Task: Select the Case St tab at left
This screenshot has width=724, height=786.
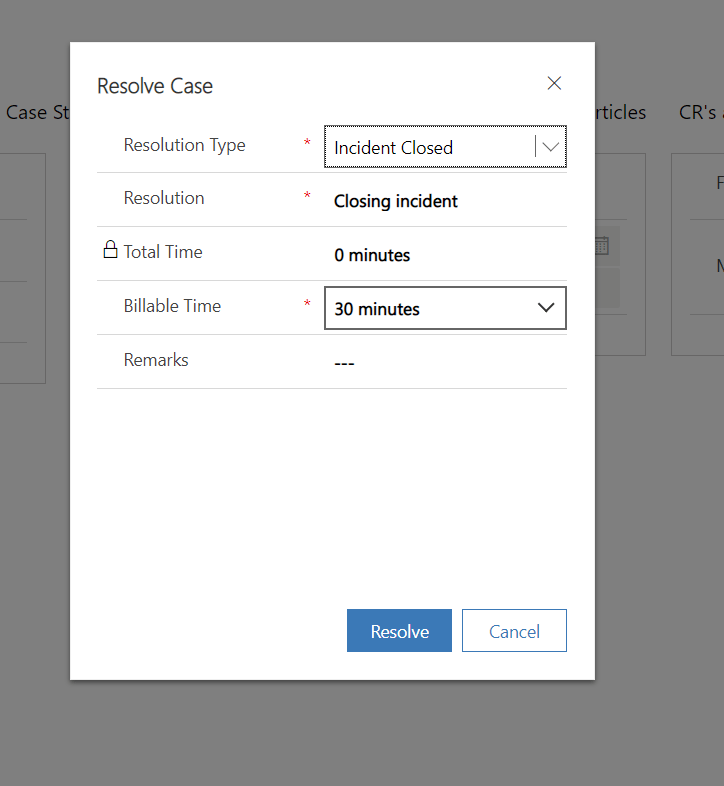Action: pos(37,113)
